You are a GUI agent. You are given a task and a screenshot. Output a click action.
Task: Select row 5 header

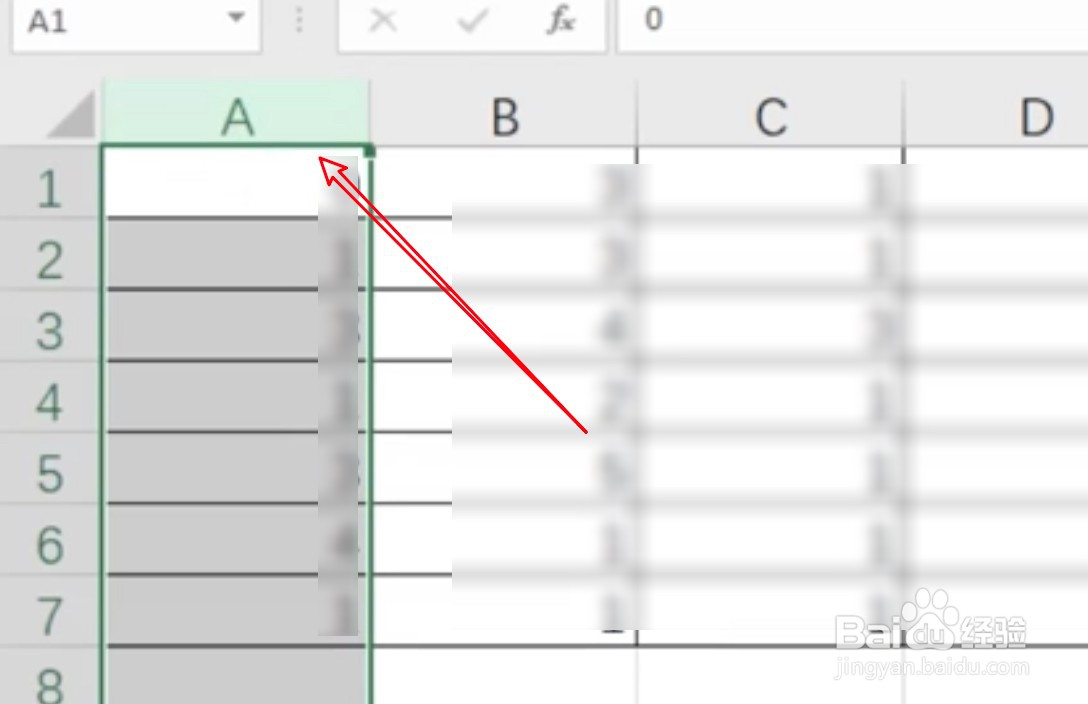(x=50, y=468)
